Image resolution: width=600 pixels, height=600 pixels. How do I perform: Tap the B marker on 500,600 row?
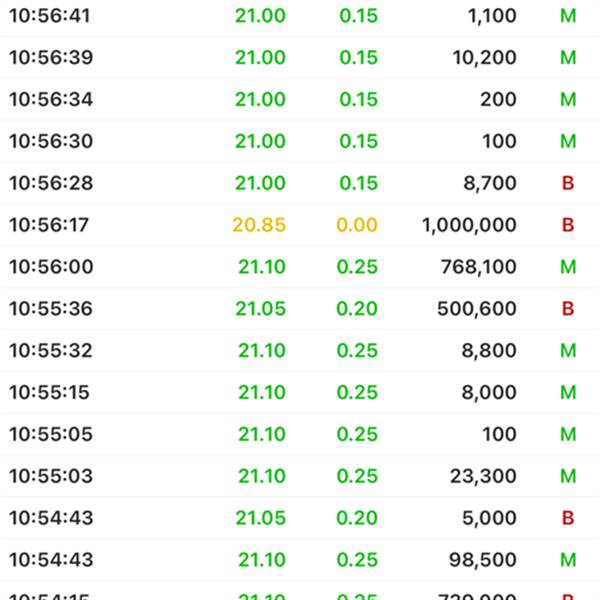coord(568,308)
